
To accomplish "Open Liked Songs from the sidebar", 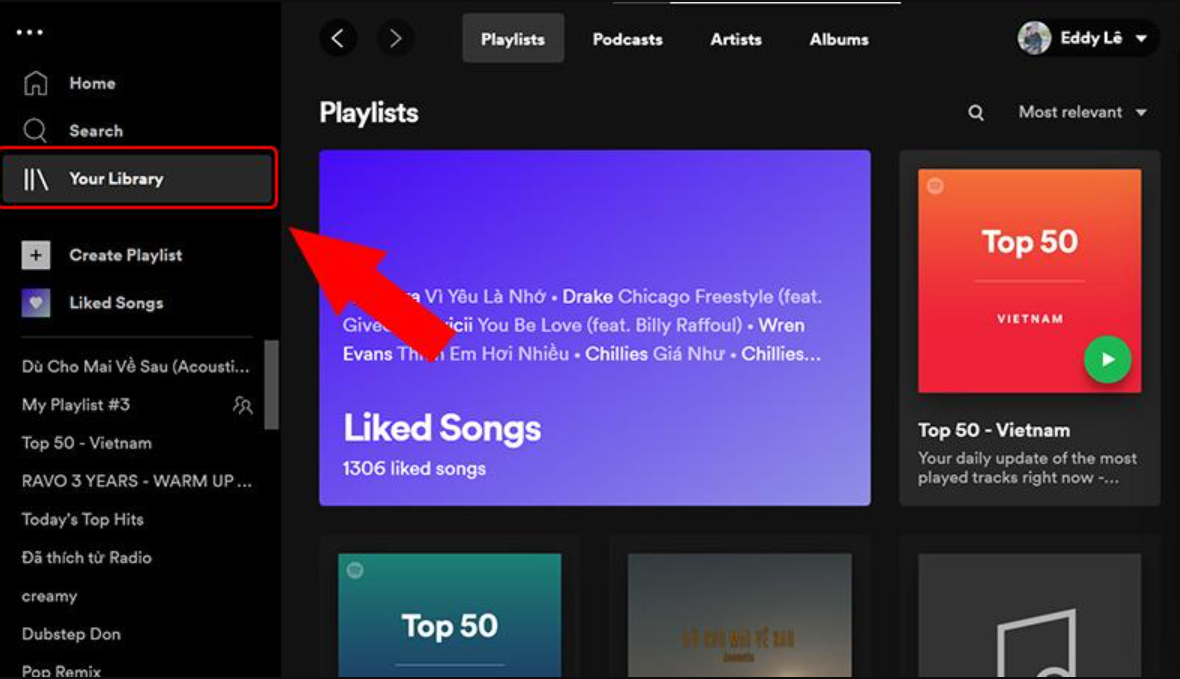I will (116, 303).
